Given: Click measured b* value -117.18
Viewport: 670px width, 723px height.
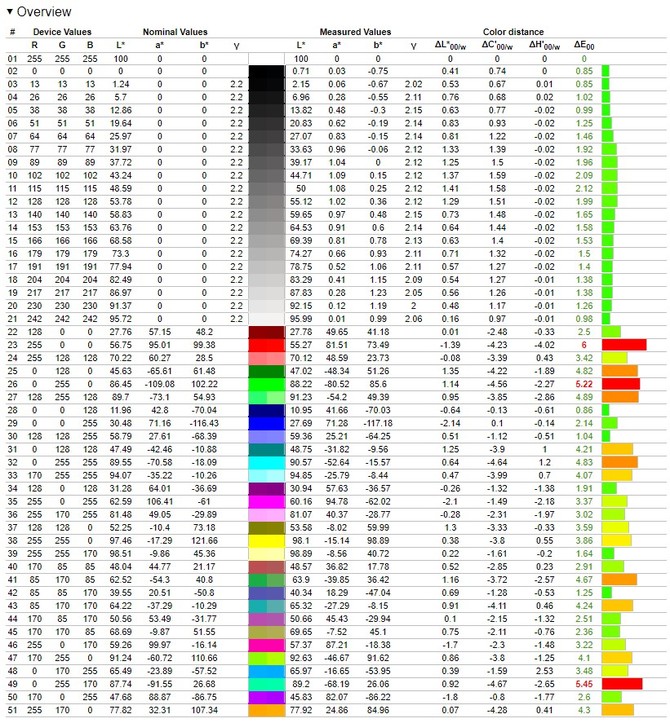Looking at the screenshot, I should (378, 423).
